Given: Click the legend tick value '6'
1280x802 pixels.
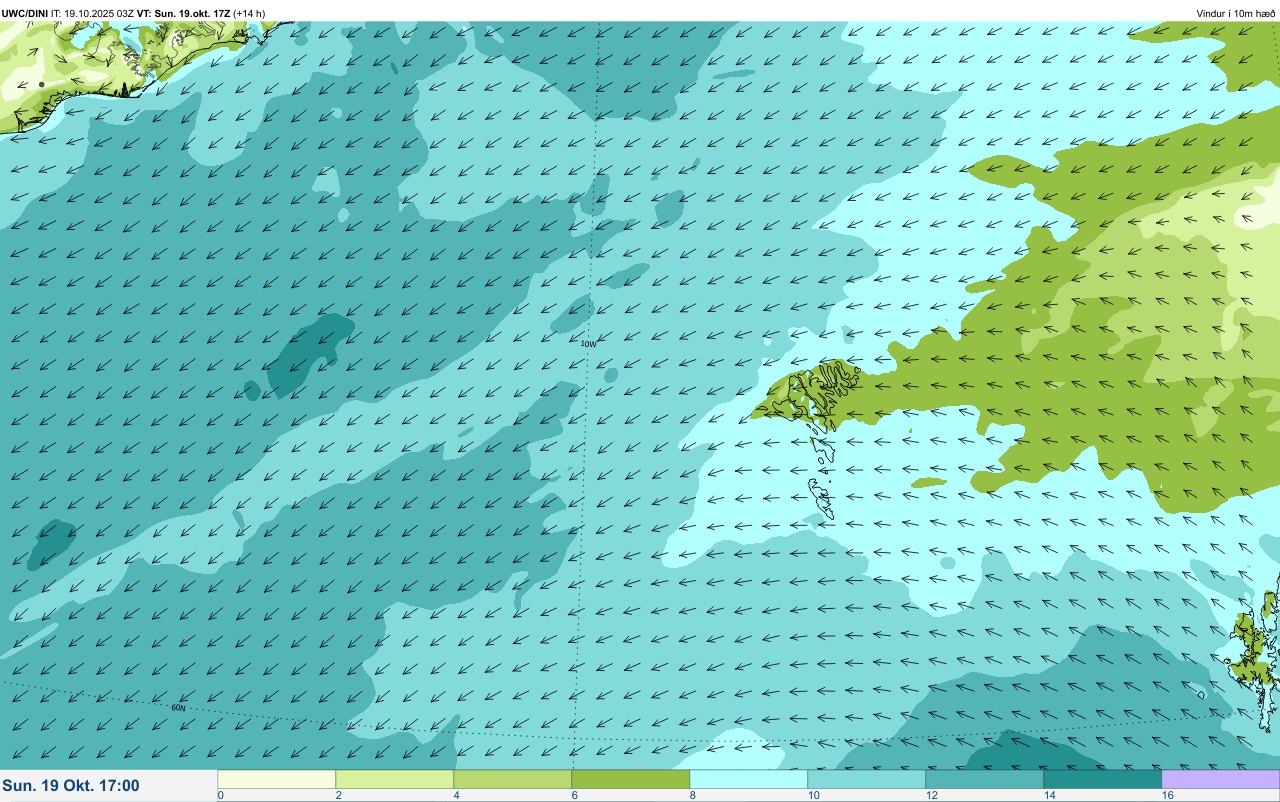Looking at the screenshot, I should [574, 795].
